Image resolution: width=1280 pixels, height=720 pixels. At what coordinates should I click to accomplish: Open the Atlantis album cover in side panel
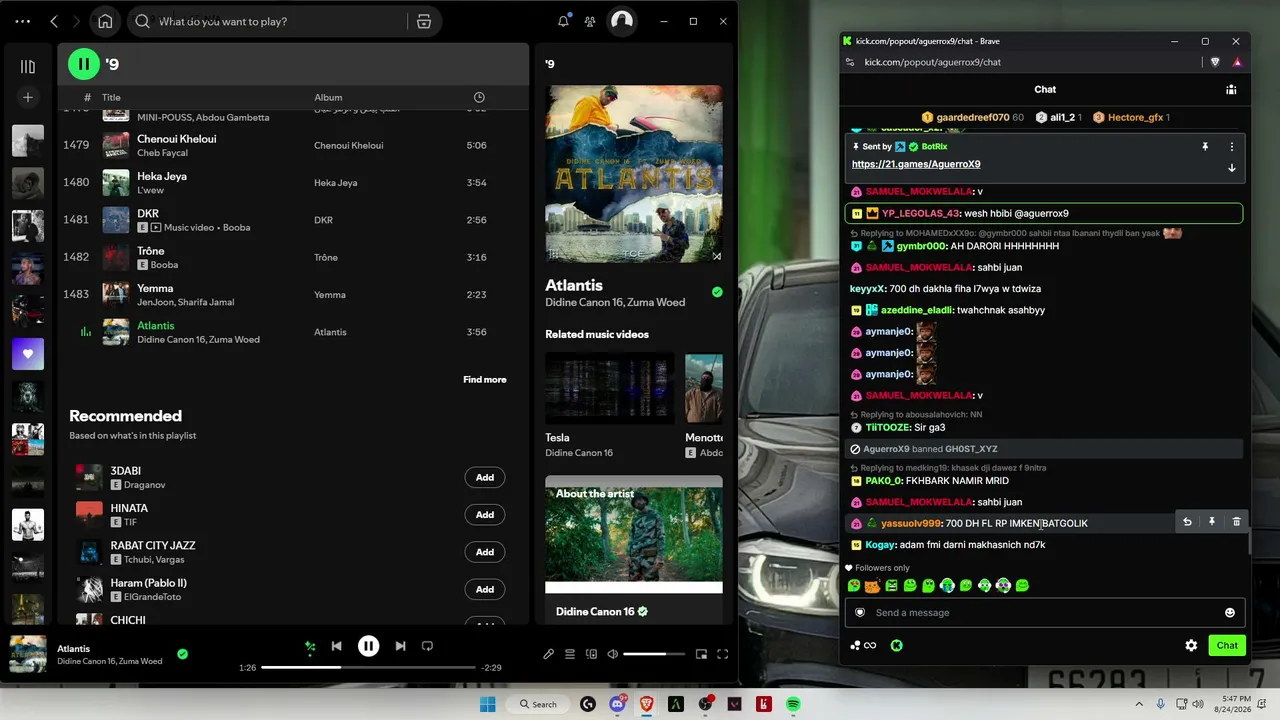pos(634,174)
